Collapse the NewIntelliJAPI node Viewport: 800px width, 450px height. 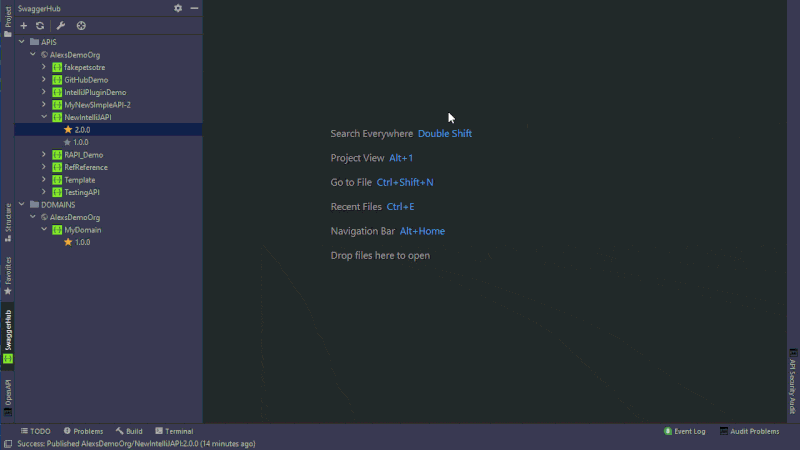point(44,117)
